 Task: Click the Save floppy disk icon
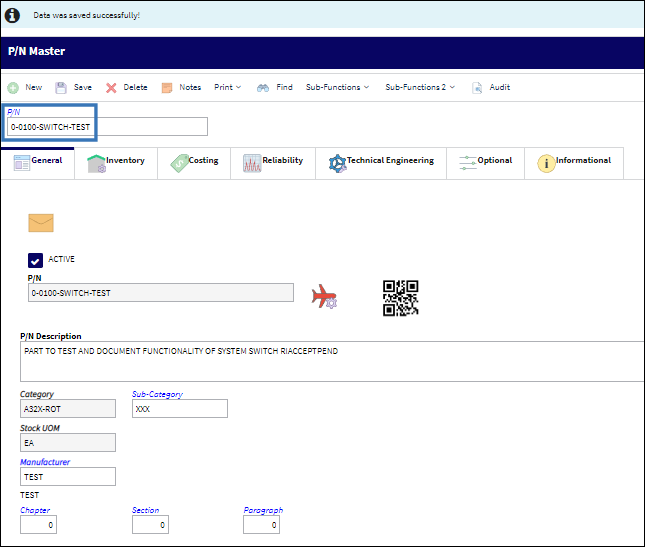tap(61, 88)
